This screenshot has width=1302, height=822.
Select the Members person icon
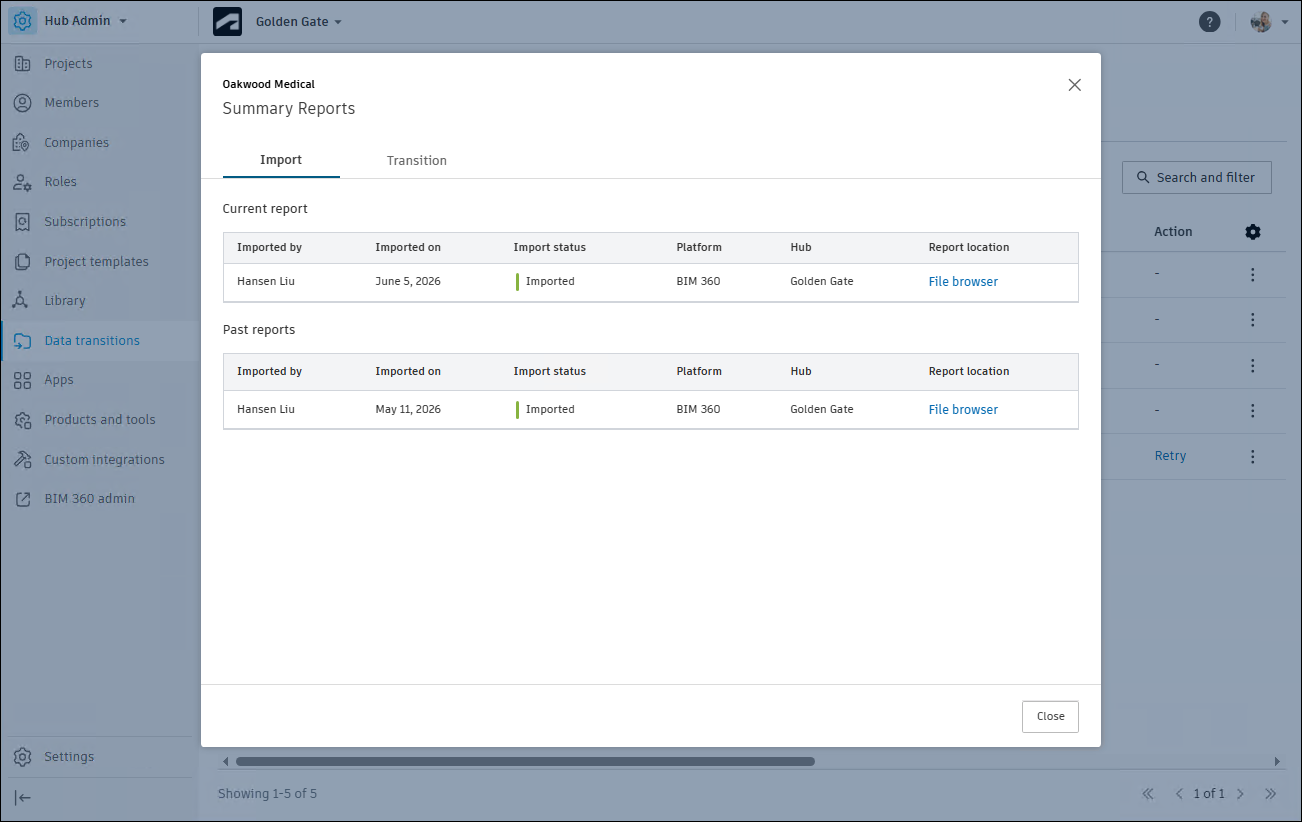click(22, 102)
